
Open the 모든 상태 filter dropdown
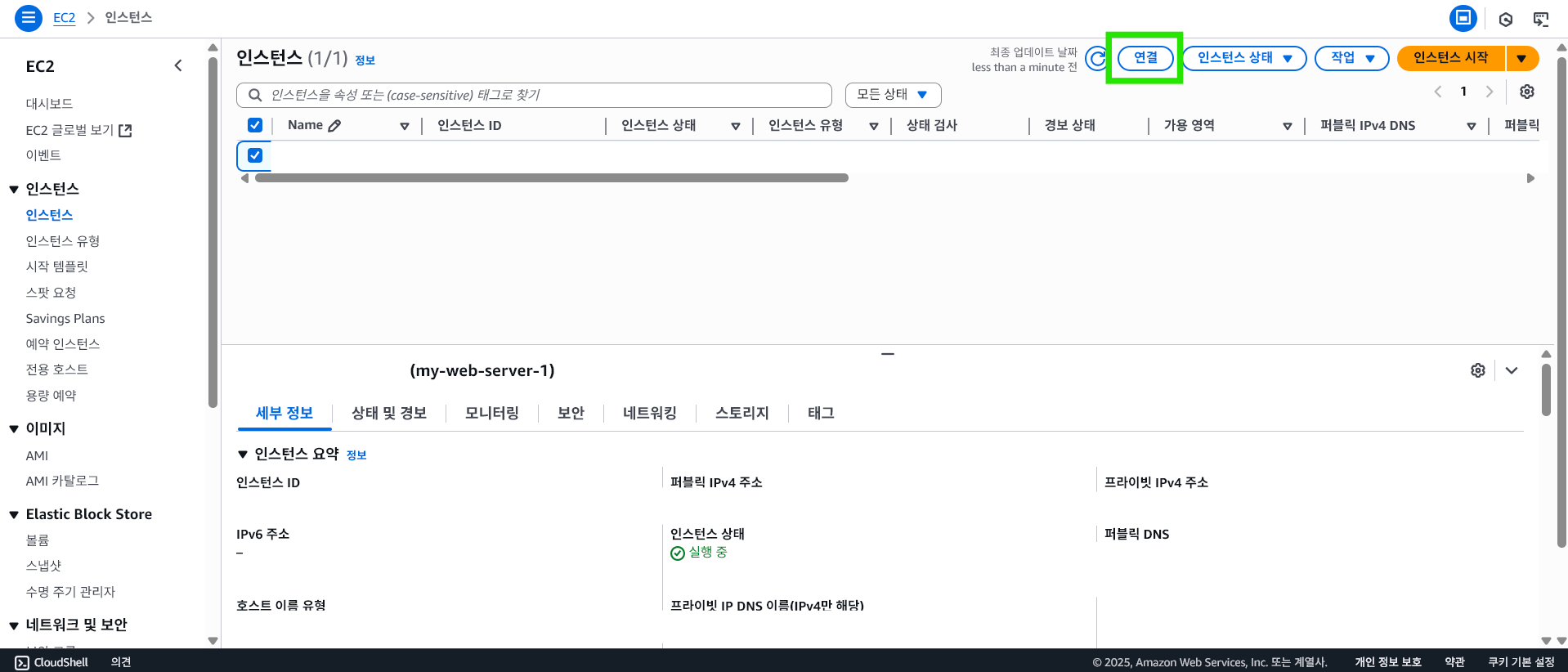click(893, 95)
